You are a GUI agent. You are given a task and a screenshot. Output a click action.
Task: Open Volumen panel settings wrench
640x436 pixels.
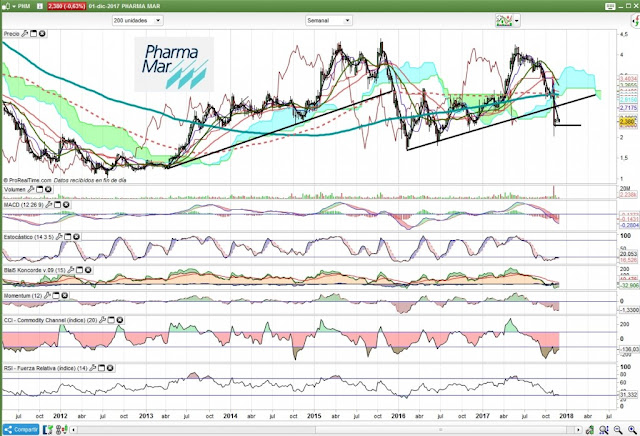coord(31,189)
